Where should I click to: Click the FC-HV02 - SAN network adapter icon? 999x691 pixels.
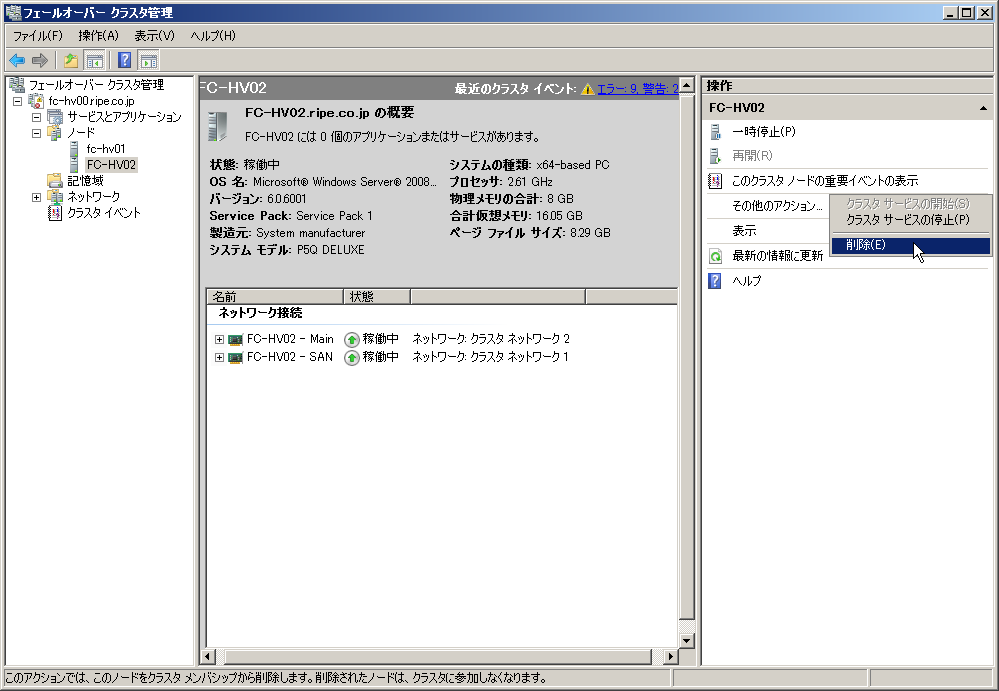236,358
